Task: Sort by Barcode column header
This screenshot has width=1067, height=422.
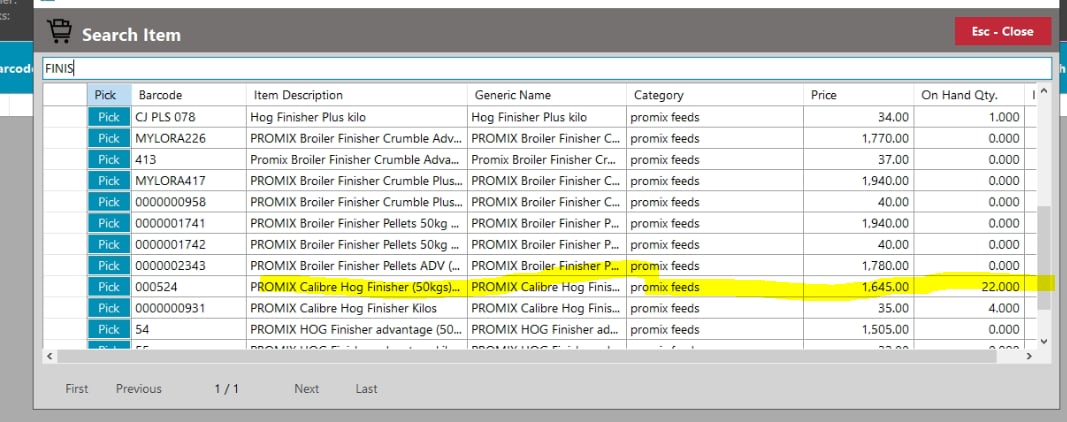Action: tap(160, 95)
